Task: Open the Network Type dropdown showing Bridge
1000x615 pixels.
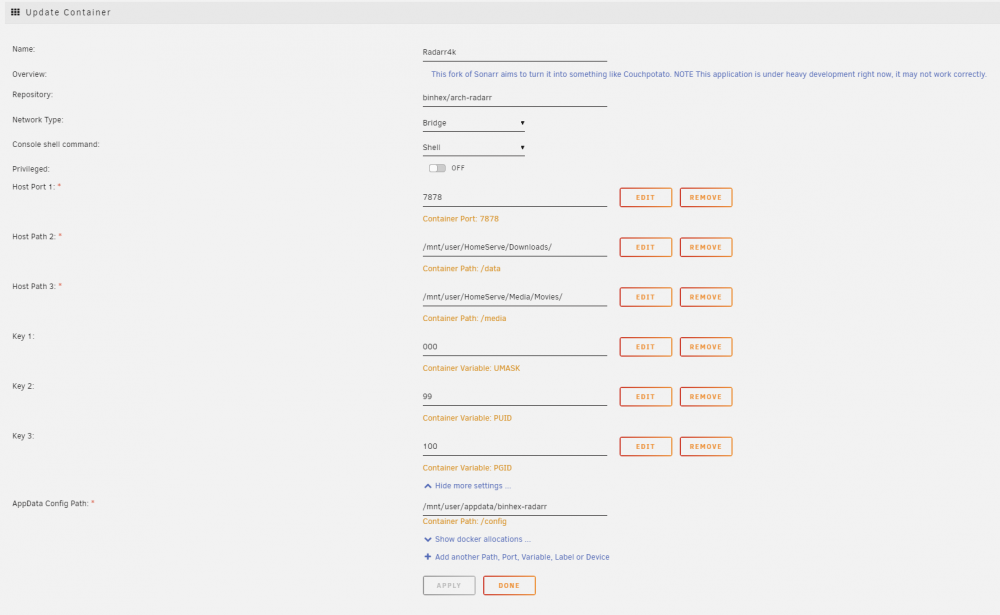Action: 473,123
